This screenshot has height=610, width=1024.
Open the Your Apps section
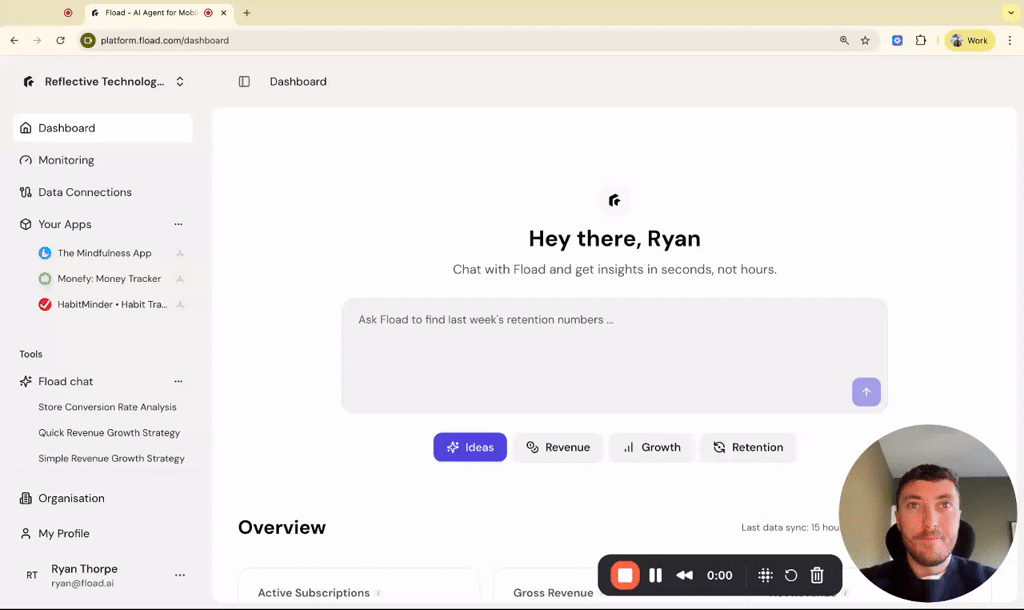point(65,224)
